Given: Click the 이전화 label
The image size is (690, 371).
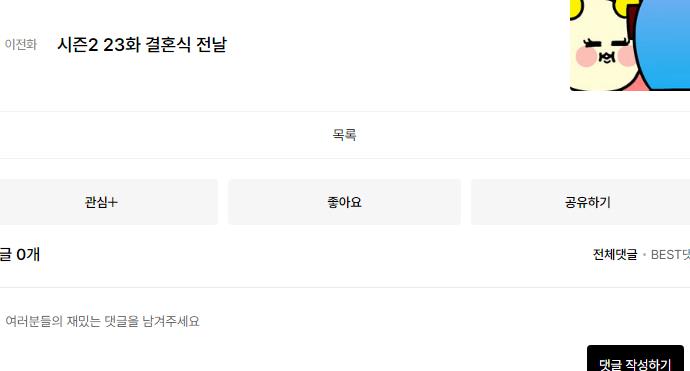Looking at the screenshot, I should (x=21, y=44).
